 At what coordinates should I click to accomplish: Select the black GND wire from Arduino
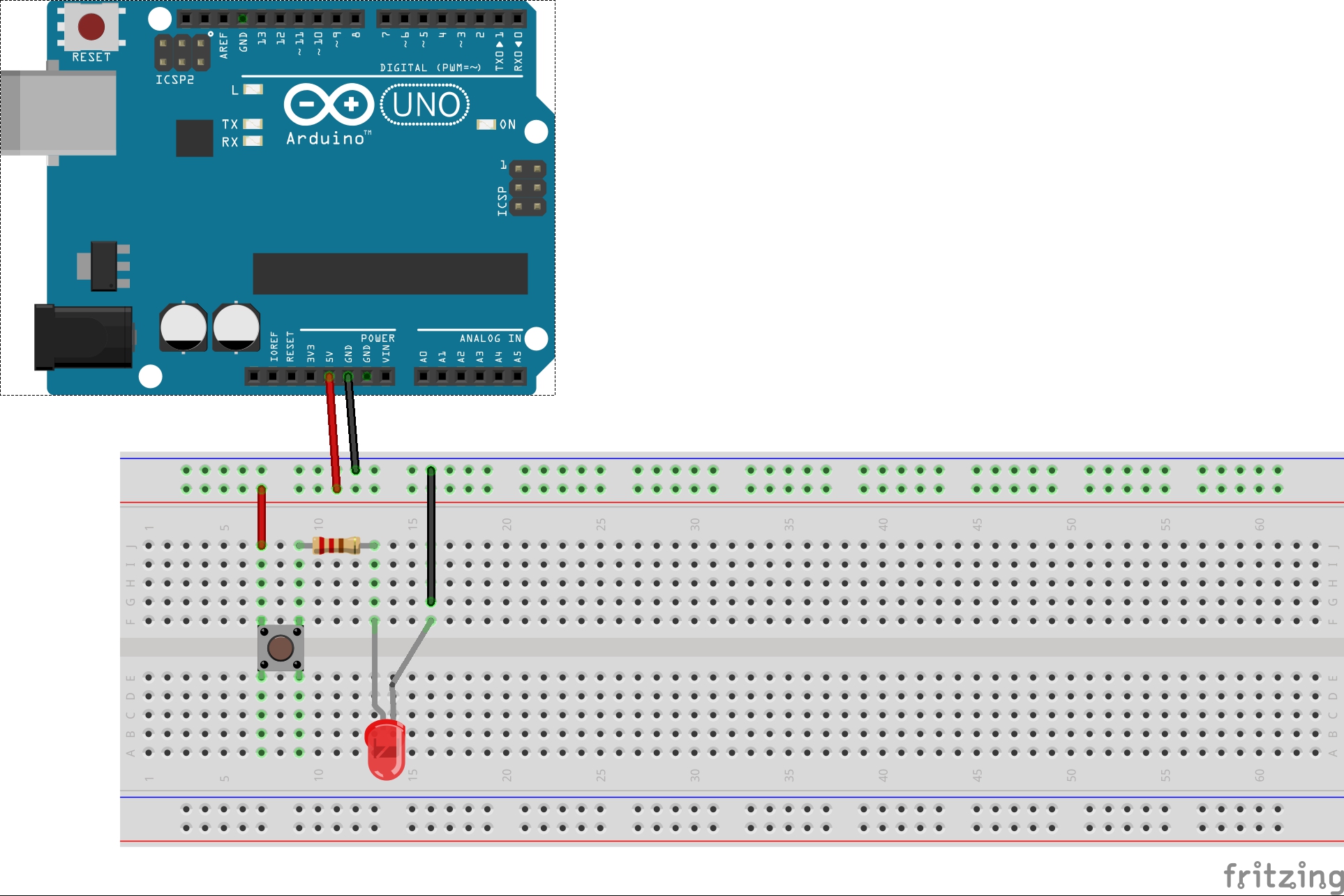coord(352,424)
